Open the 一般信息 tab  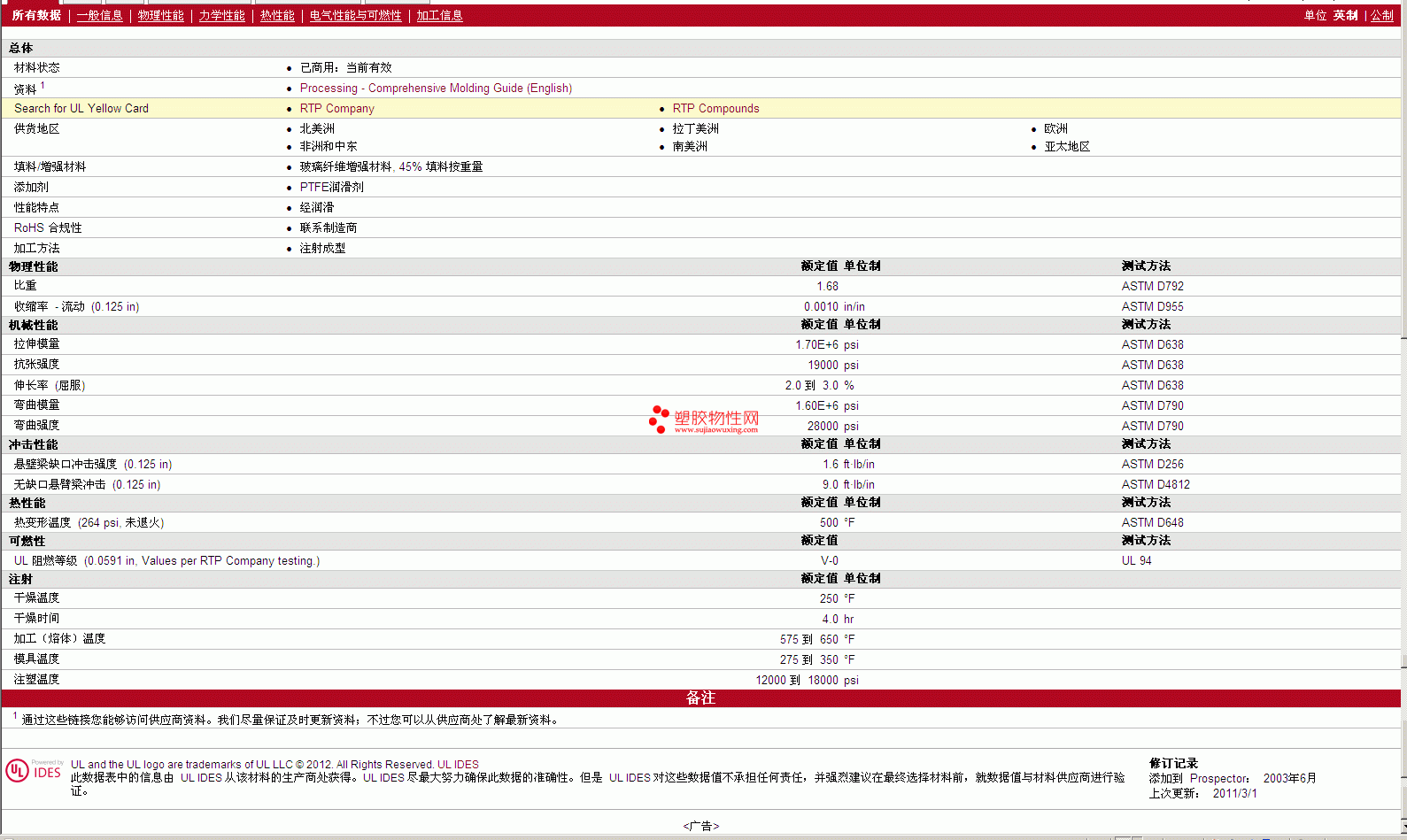(x=100, y=15)
